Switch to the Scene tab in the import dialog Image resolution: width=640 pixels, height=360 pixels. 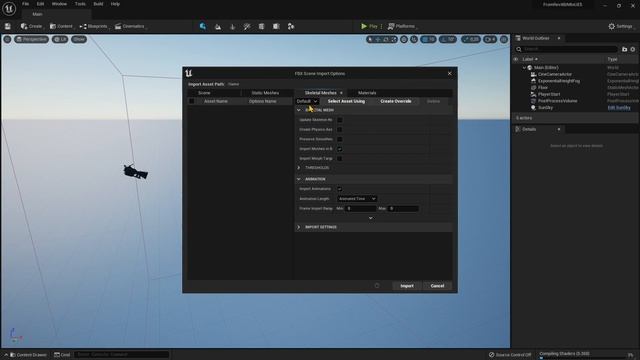(204, 93)
